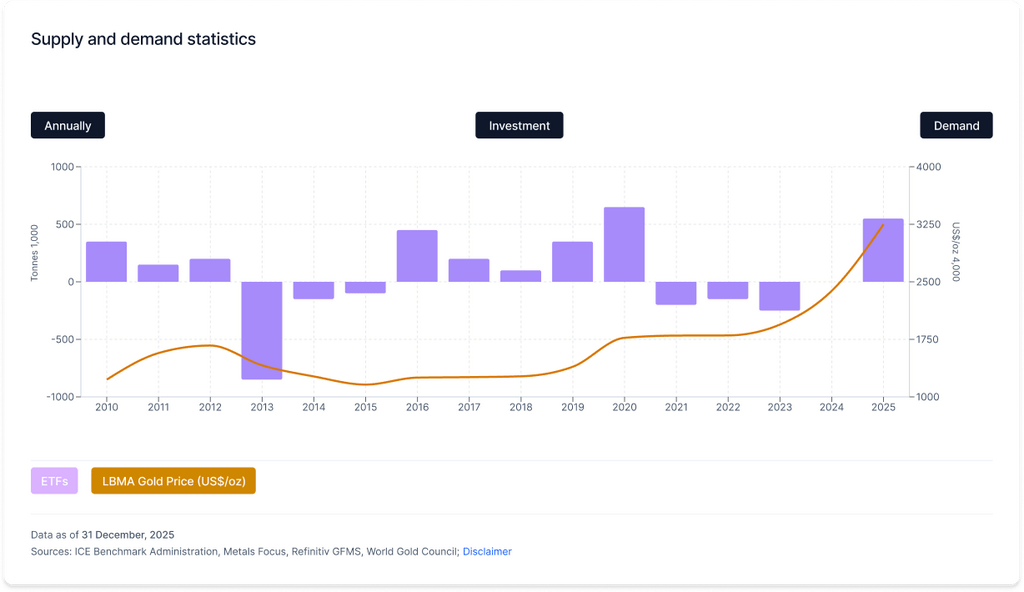Viewport: 1024px width, 592px height.
Task: Click the 2012 ETF bar
Action: pyautogui.click(x=210, y=270)
